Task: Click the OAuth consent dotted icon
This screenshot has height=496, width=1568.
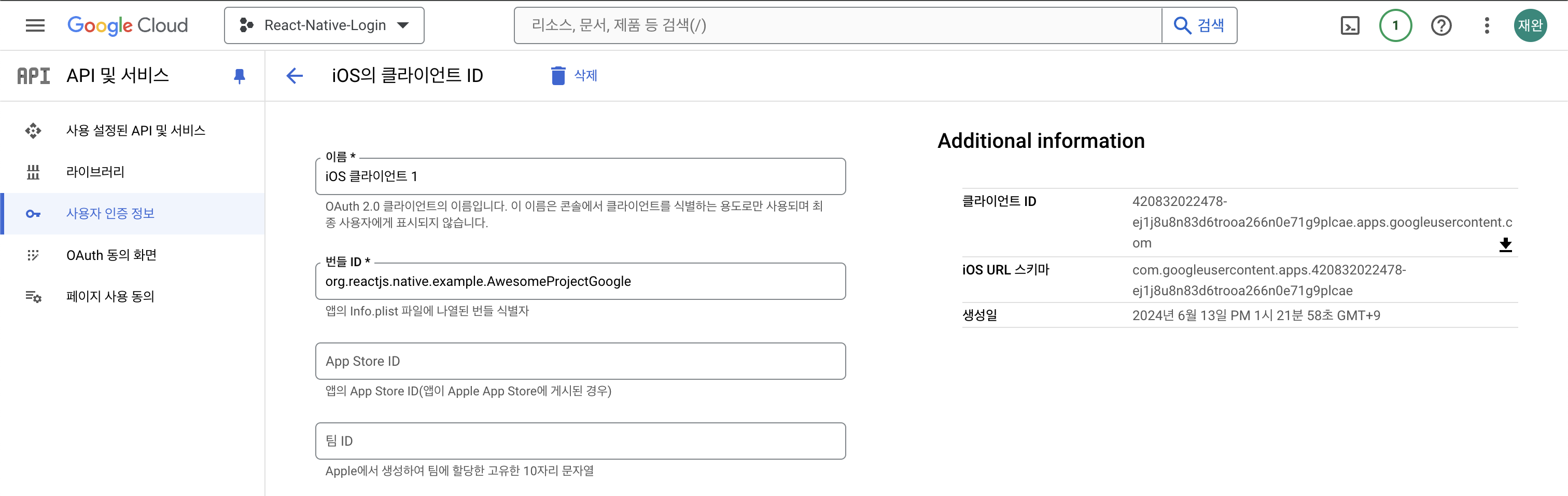Action: 33,255
